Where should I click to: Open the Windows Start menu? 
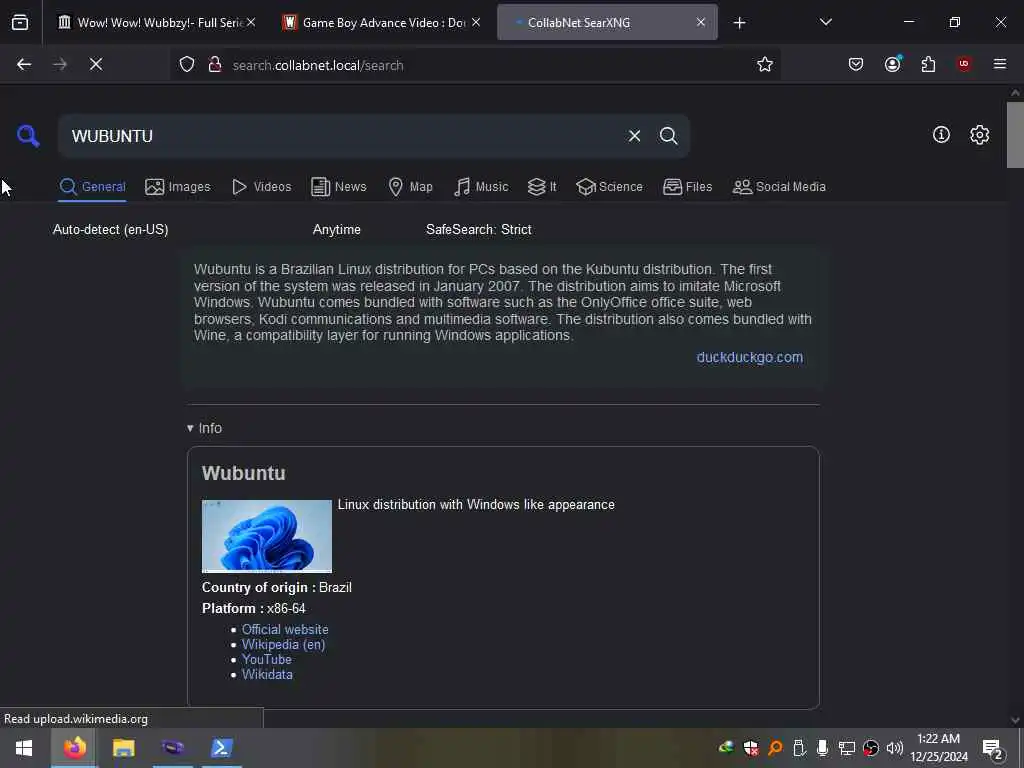click(x=24, y=748)
